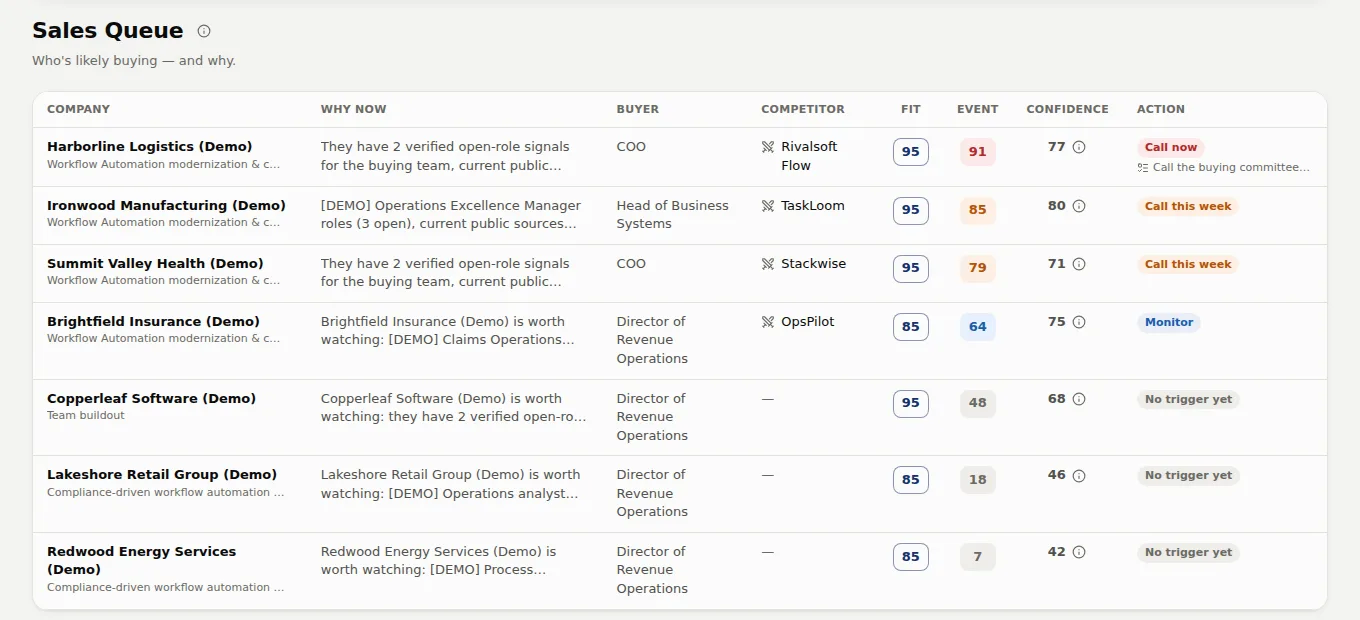1360x620 pixels.
Task: Open confidence info icon next to 42
Action: point(1079,552)
